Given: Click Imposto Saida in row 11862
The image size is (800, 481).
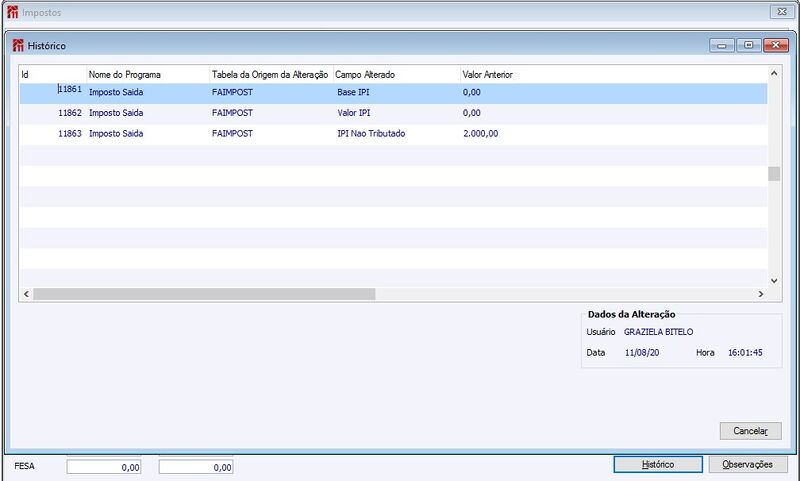Looking at the screenshot, I should 116,113.
